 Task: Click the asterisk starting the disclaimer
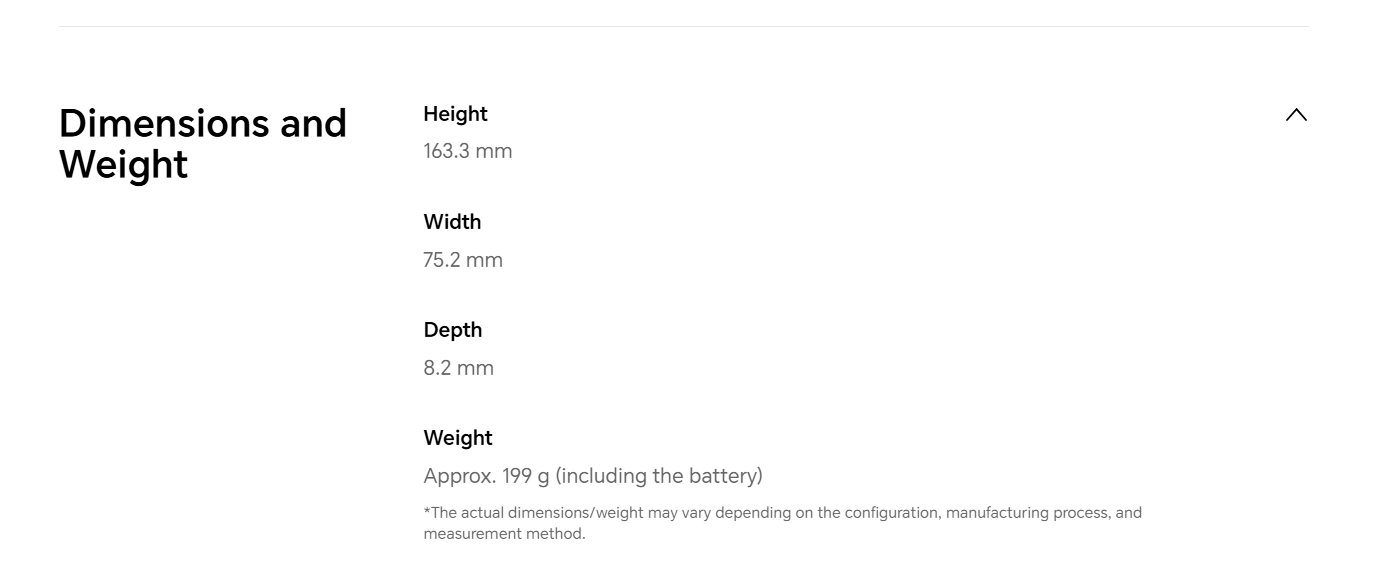(427, 511)
